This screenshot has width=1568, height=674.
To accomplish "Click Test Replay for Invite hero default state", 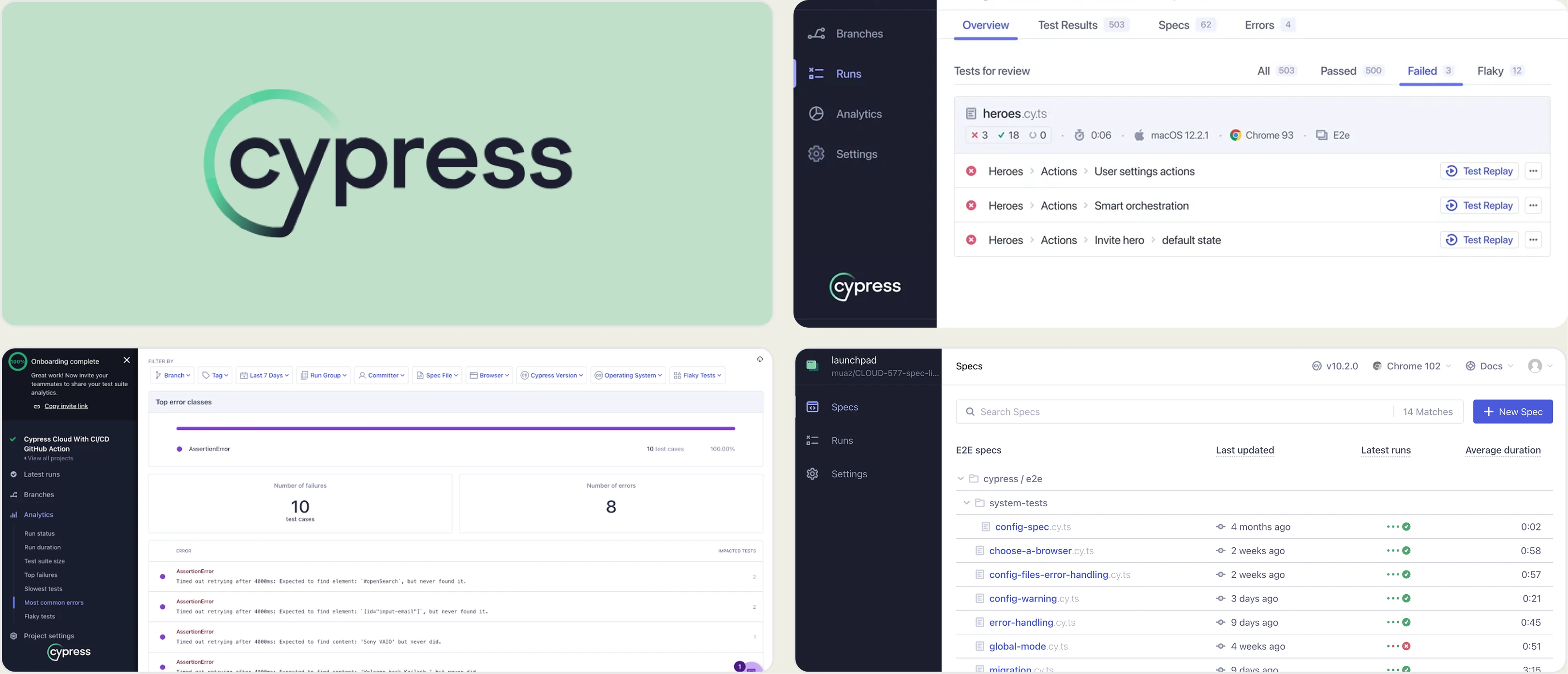I will tap(1479, 240).
